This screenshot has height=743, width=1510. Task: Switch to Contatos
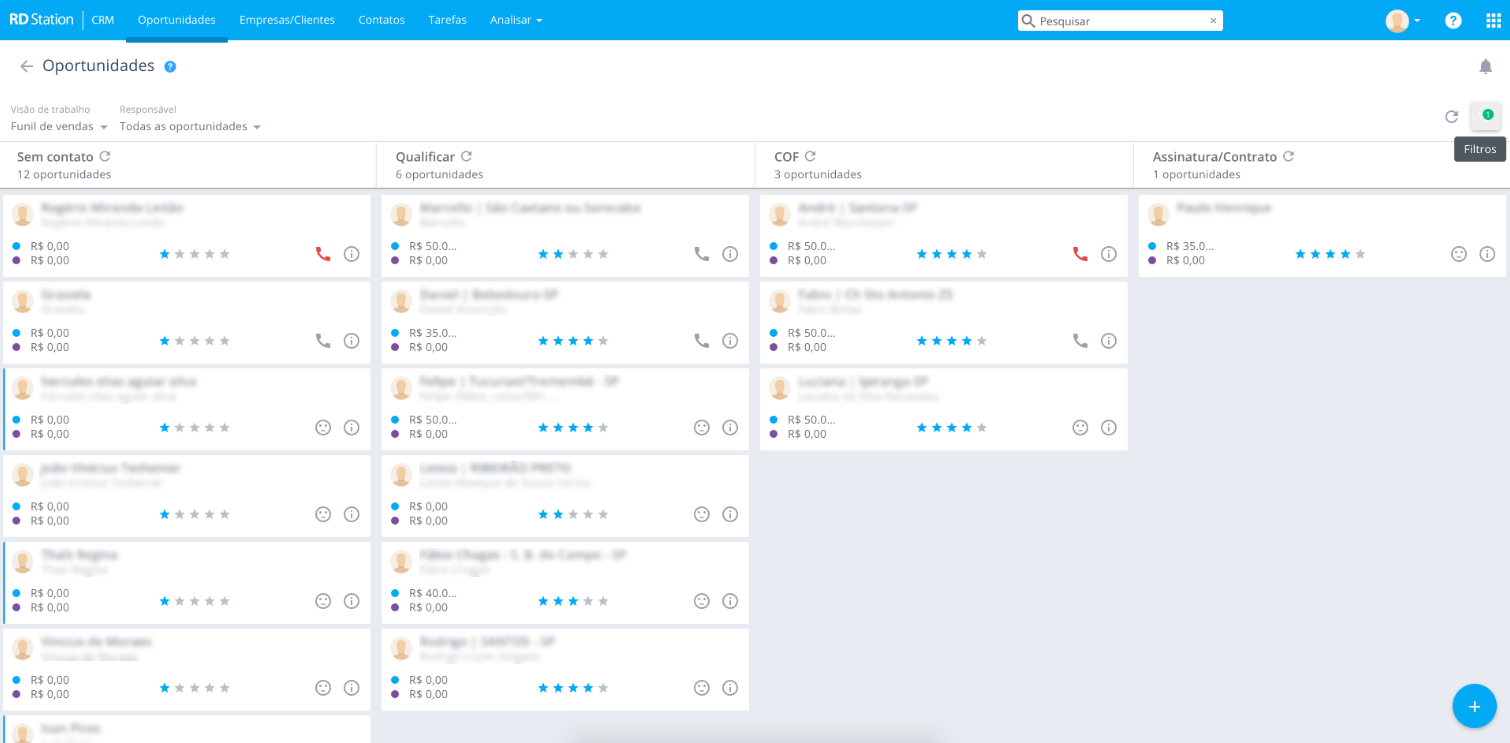tap(382, 20)
